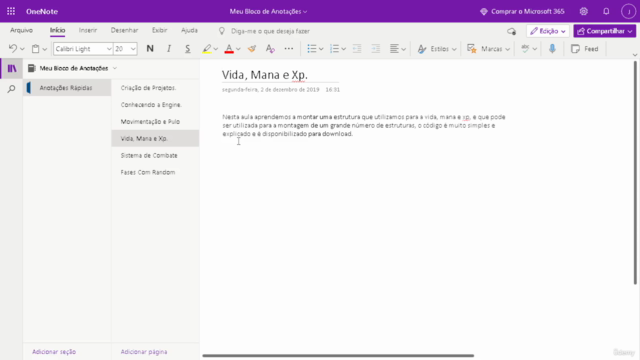
Task: Expand the numbering style dropdown
Action: pyautogui.click(x=344, y=49)
